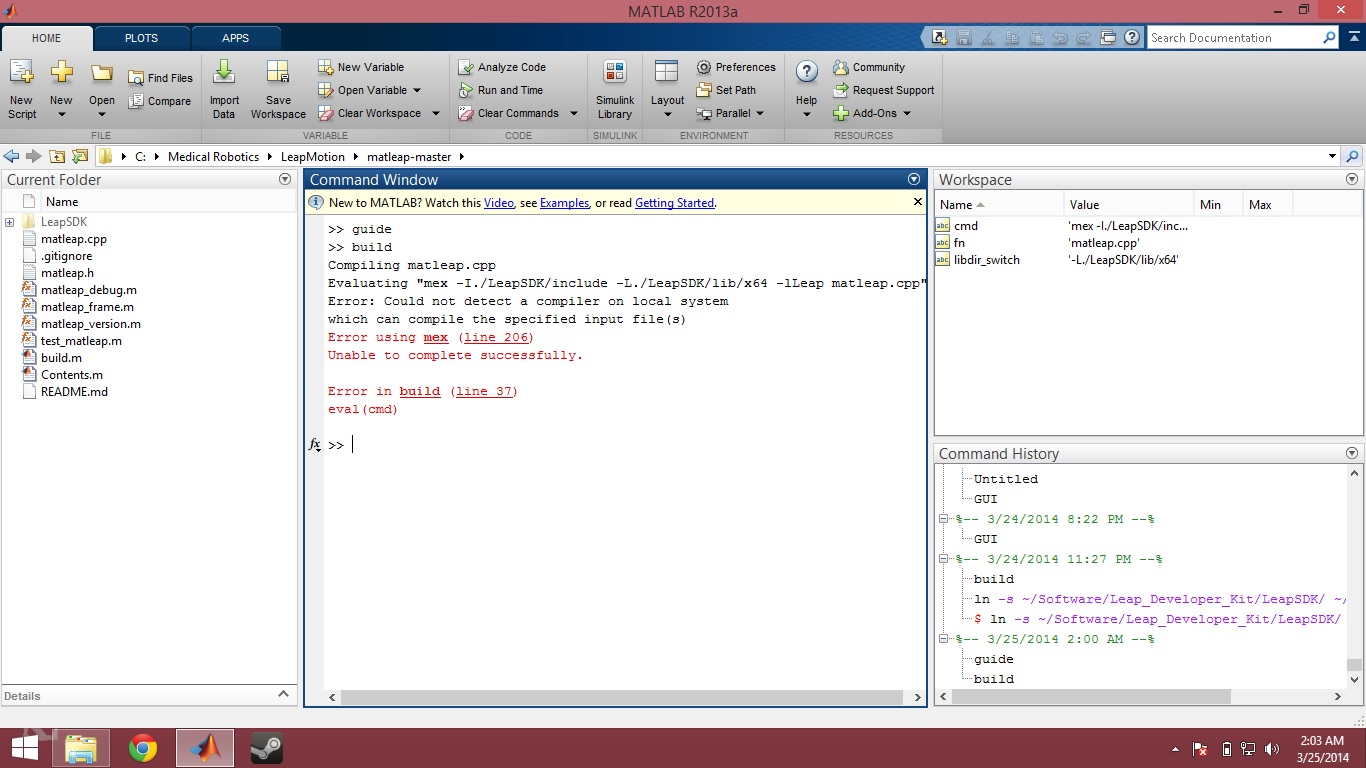Minimize the toolstrip with the collapse arrow
This screenshot has width=1366, height=768.
point(1354,37)
